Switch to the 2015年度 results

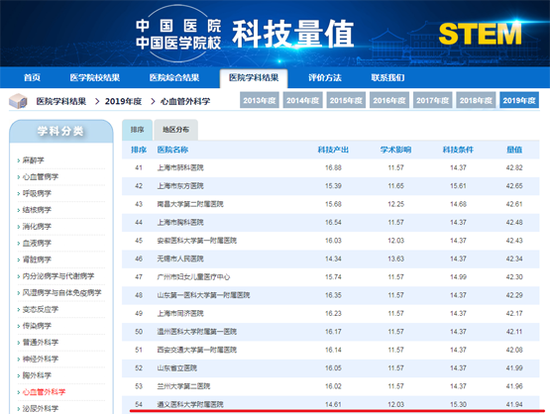point(346,100)
